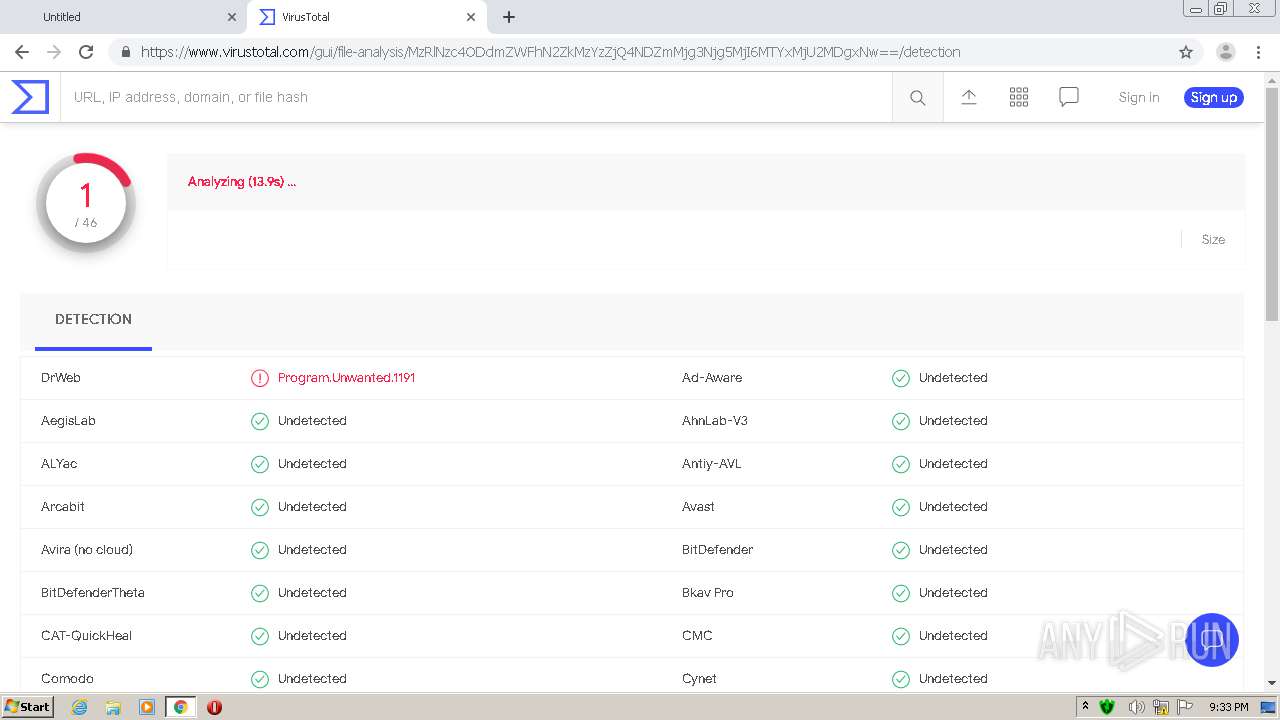Click the AegisLab engine name
The height and width of the screenshot is (720, 1280).
(x=68, y=421)
